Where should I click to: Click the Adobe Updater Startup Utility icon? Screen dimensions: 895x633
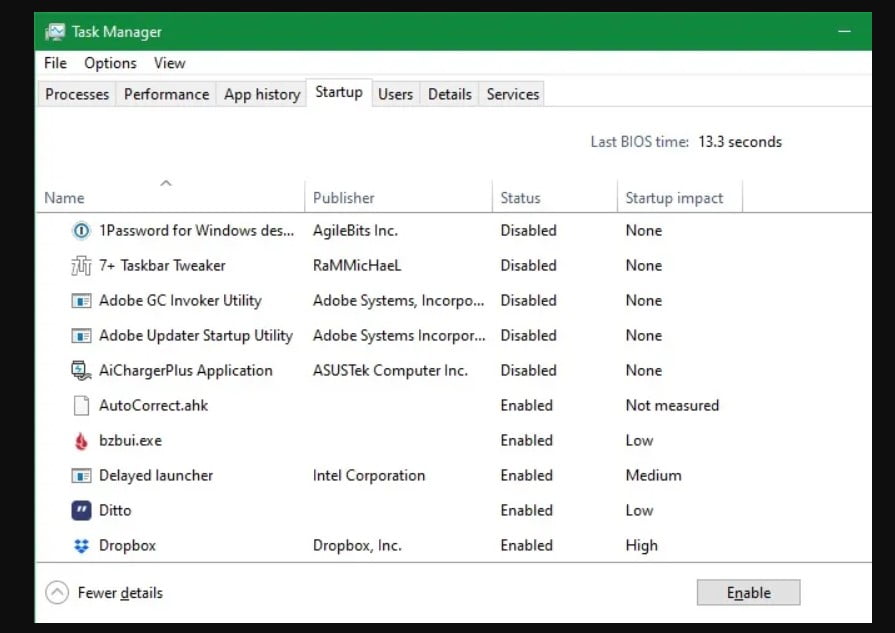(81, 336)
